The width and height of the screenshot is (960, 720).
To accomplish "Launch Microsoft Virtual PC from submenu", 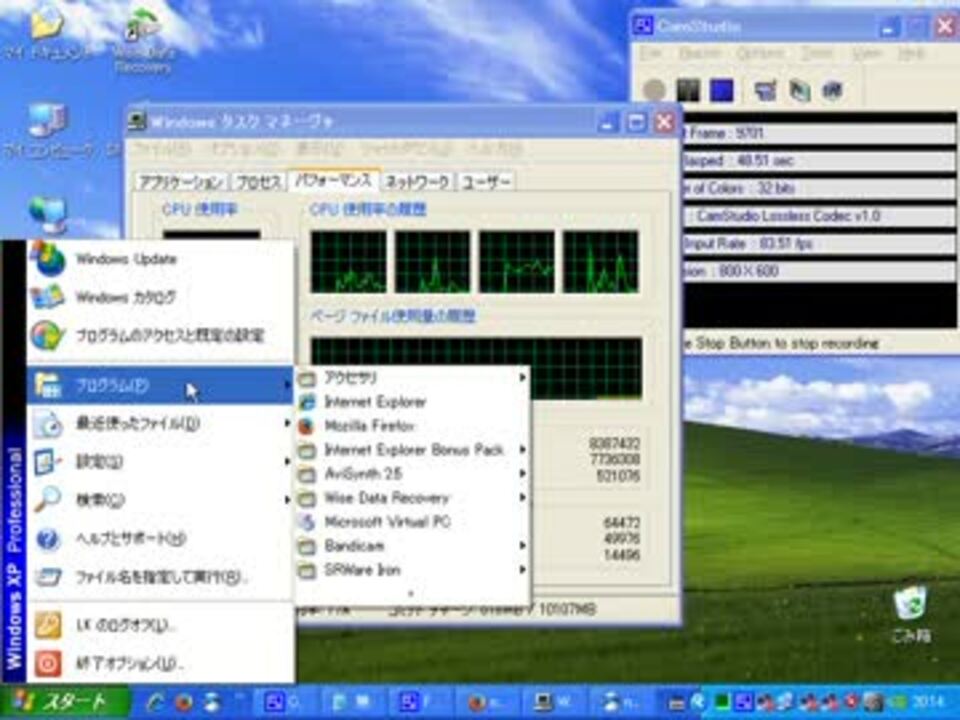I will pos(412,522).
